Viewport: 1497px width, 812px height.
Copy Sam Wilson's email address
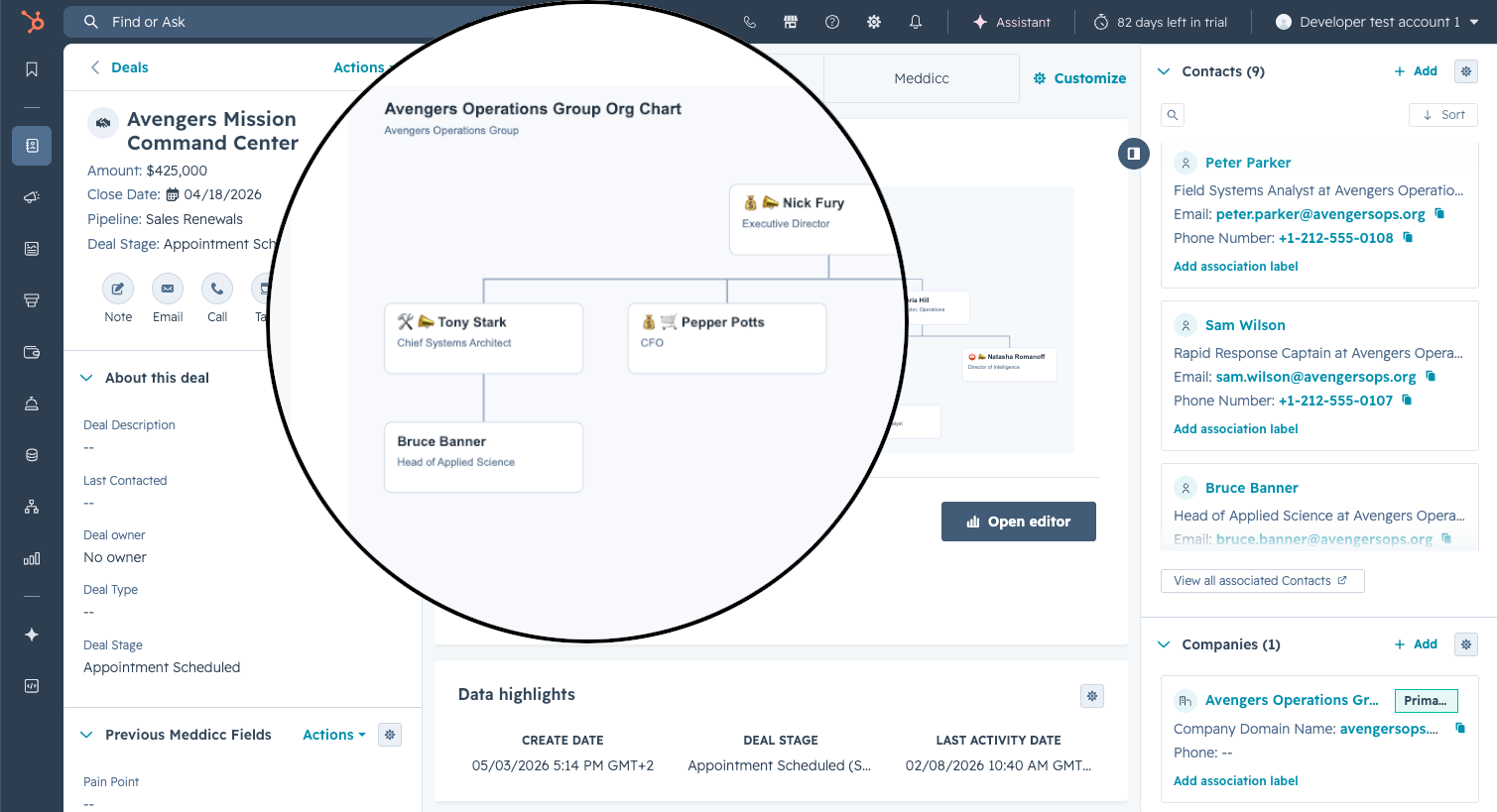(x=1431, y=376)
